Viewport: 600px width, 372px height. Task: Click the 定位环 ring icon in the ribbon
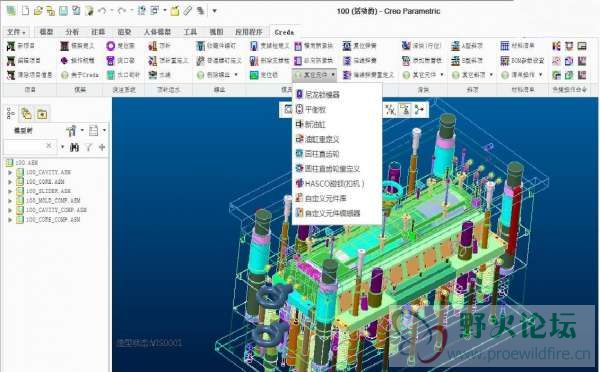110,46
